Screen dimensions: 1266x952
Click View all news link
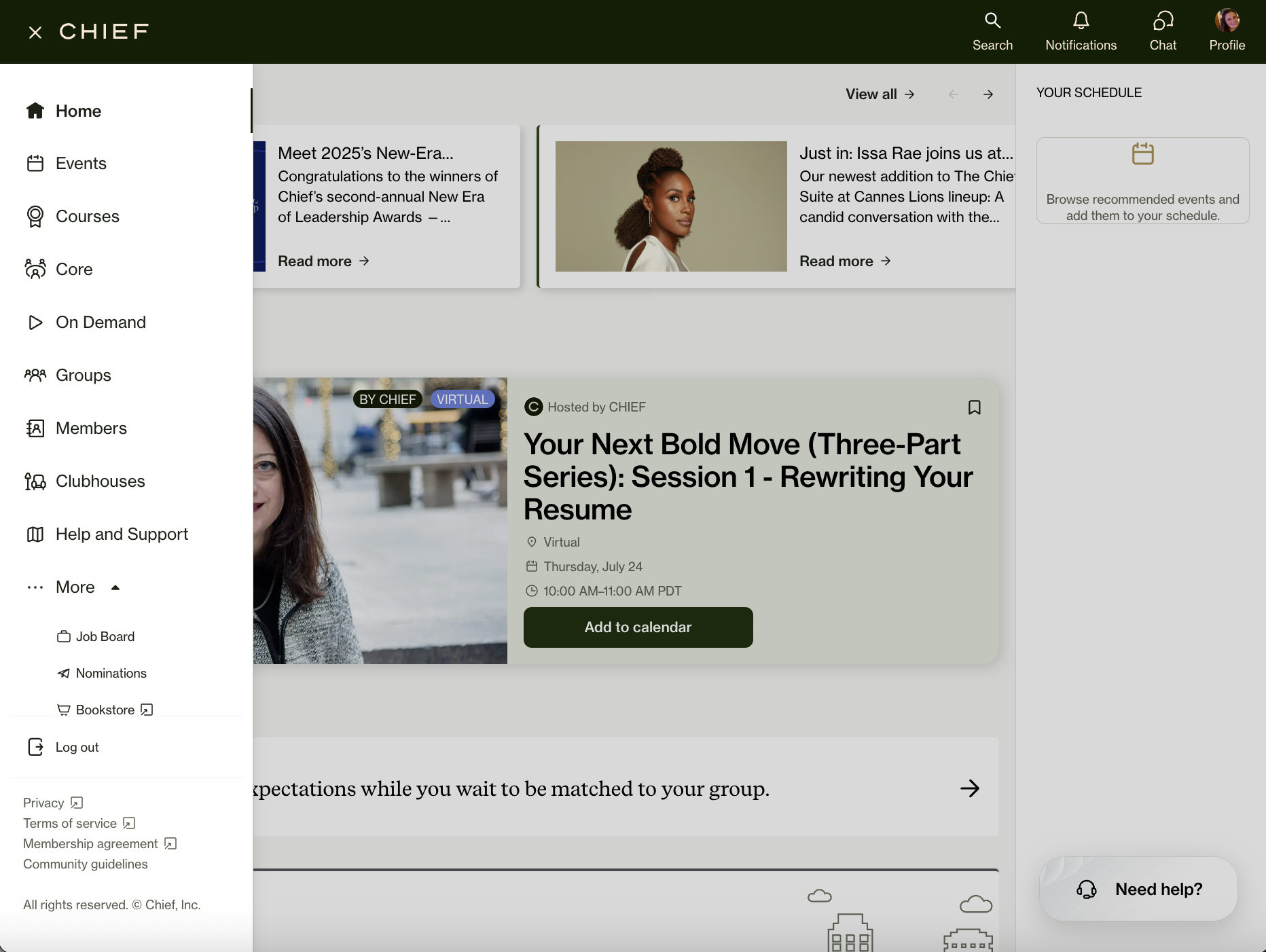tap(880, 94)
